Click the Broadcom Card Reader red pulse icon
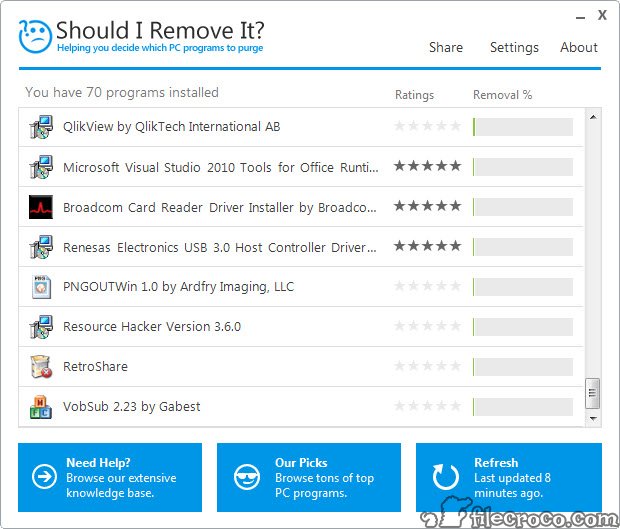 click(x=41, y=207)
